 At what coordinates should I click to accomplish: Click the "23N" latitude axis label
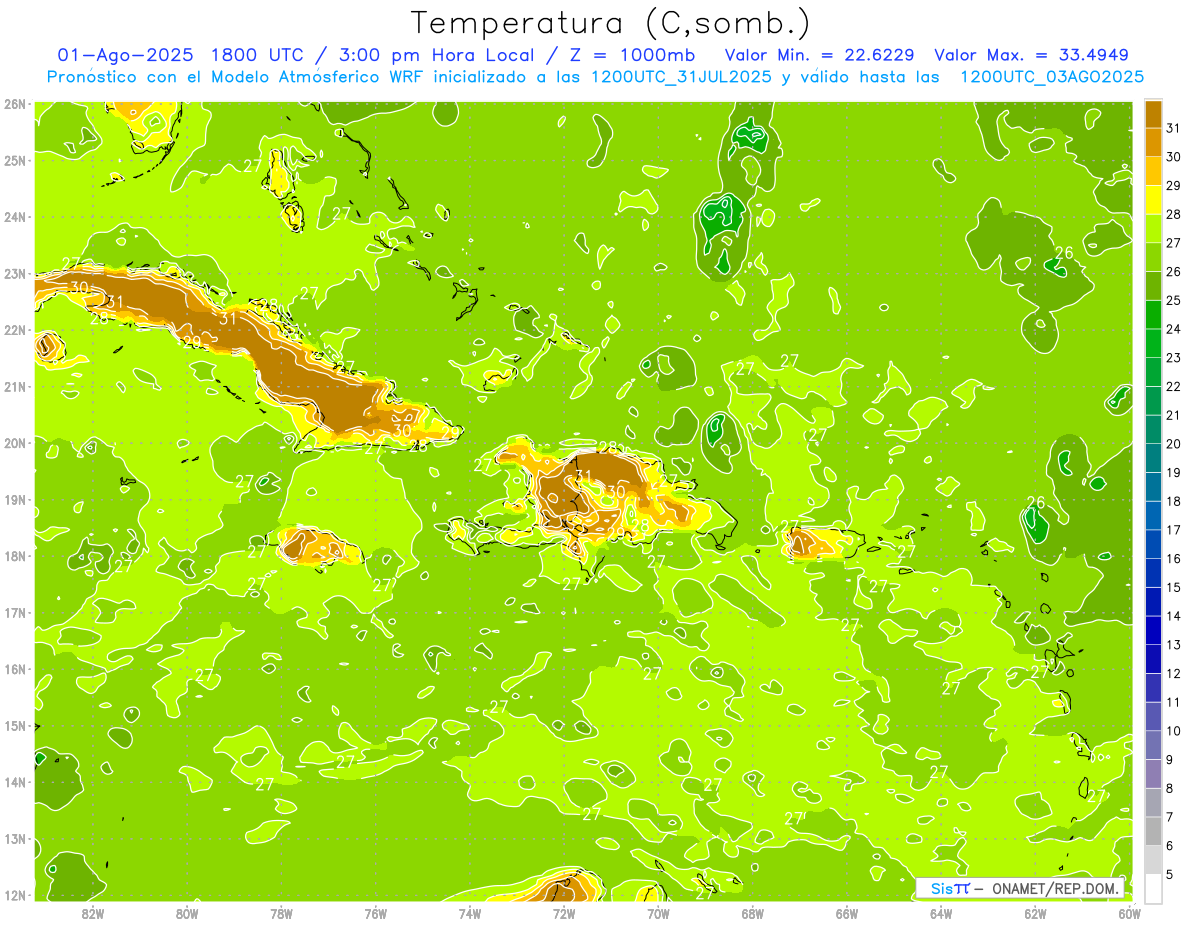[14, 273]
